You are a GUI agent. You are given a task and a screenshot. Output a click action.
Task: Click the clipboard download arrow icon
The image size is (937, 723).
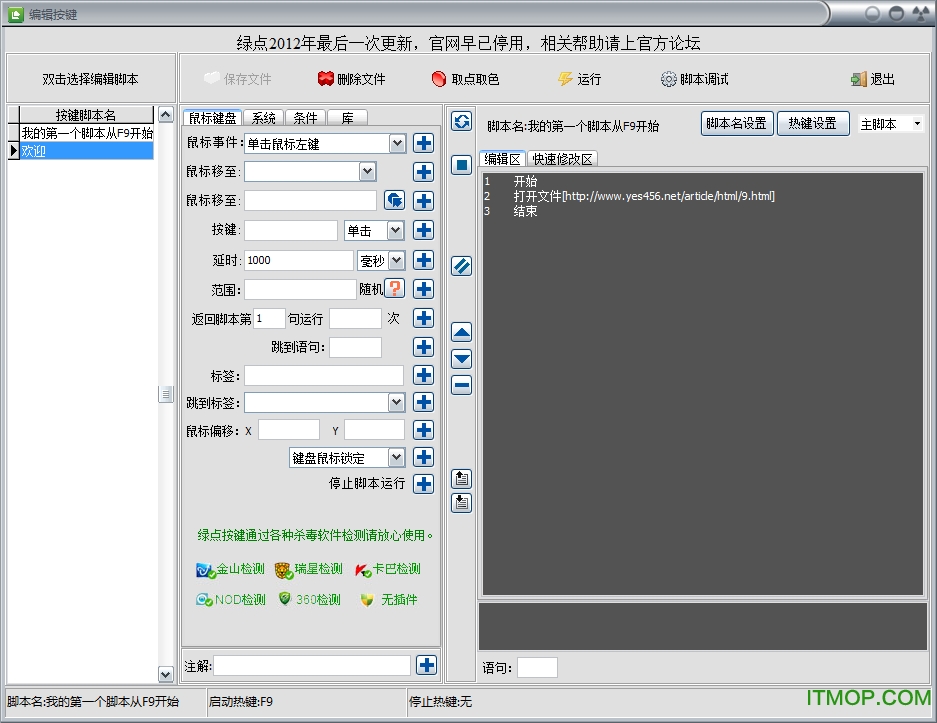(x=461, y=503)
